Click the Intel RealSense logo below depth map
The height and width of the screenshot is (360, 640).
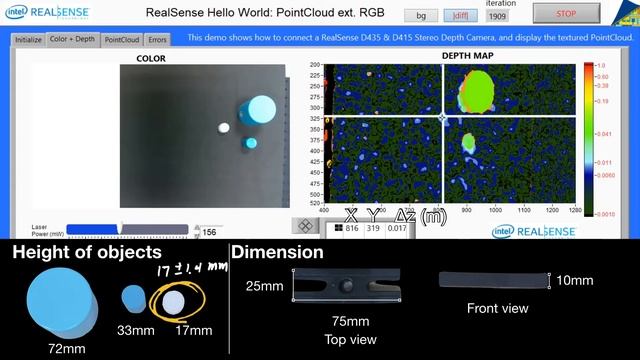coord(534,231)
